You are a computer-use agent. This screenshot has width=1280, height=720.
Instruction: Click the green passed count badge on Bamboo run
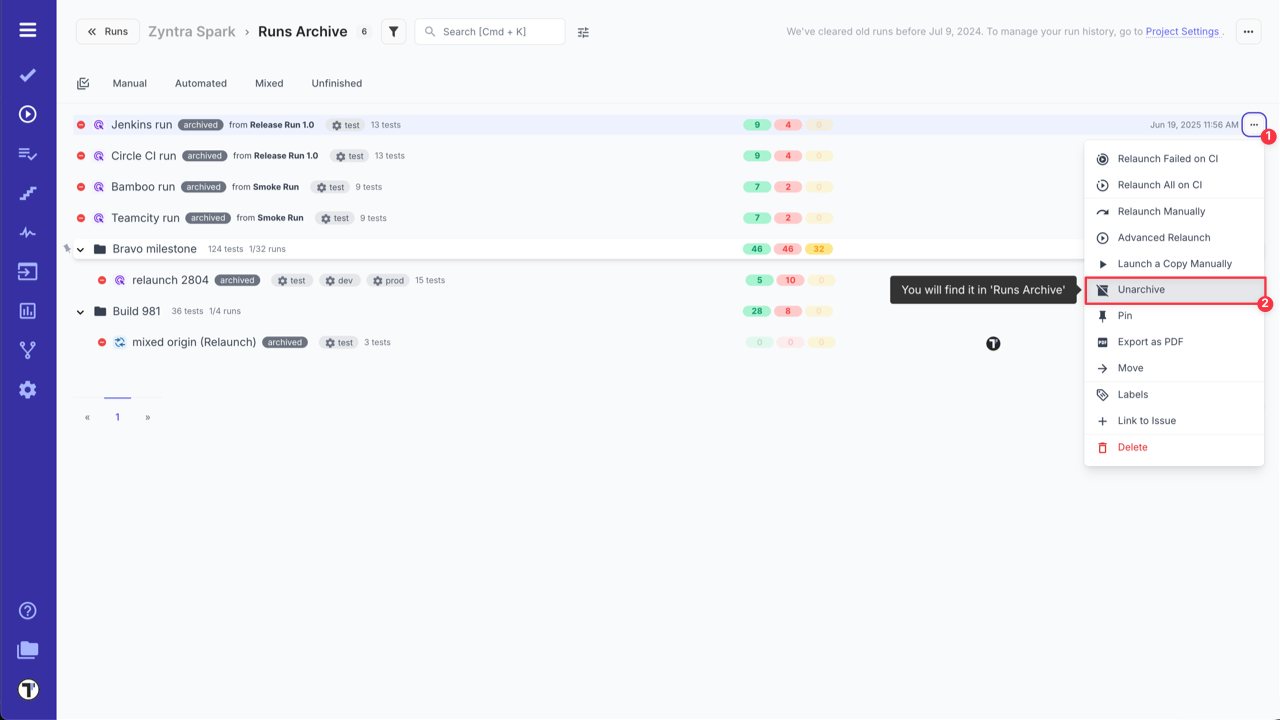tap(757, 186)
